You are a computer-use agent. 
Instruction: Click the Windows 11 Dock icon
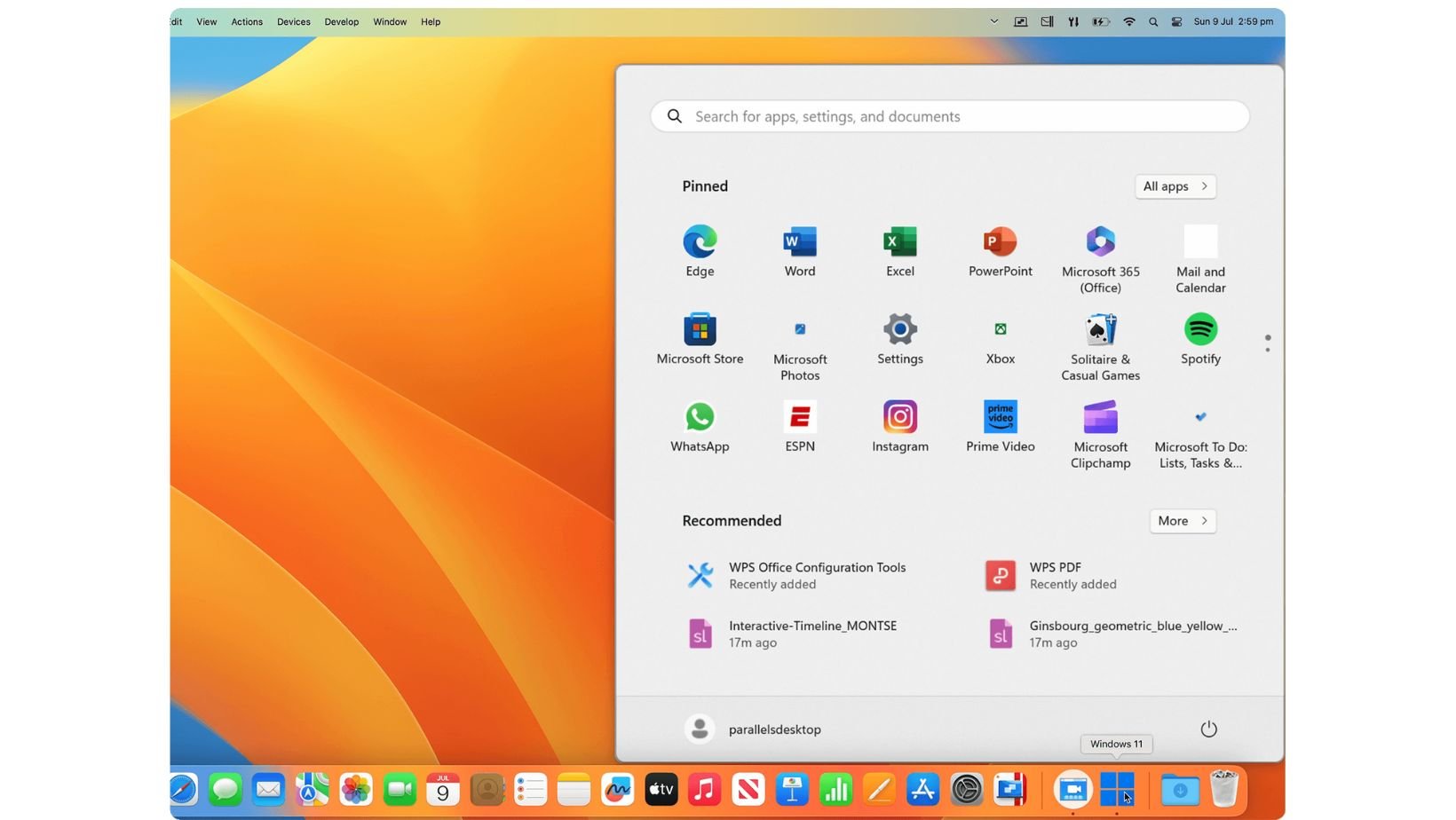1116,789
